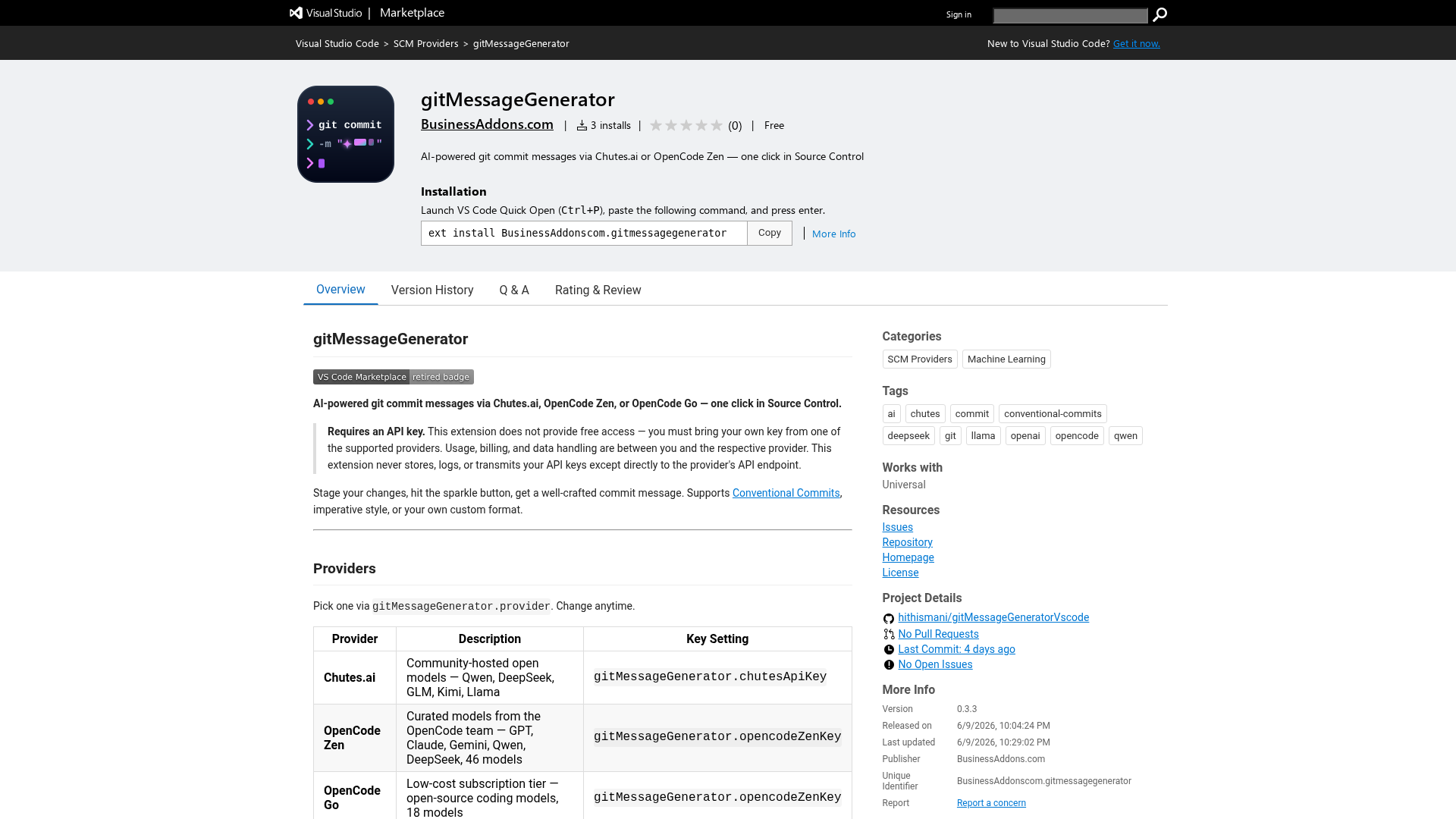Click the Key Setting column header
Screen dimensions: 1456x819
[717, 639]
